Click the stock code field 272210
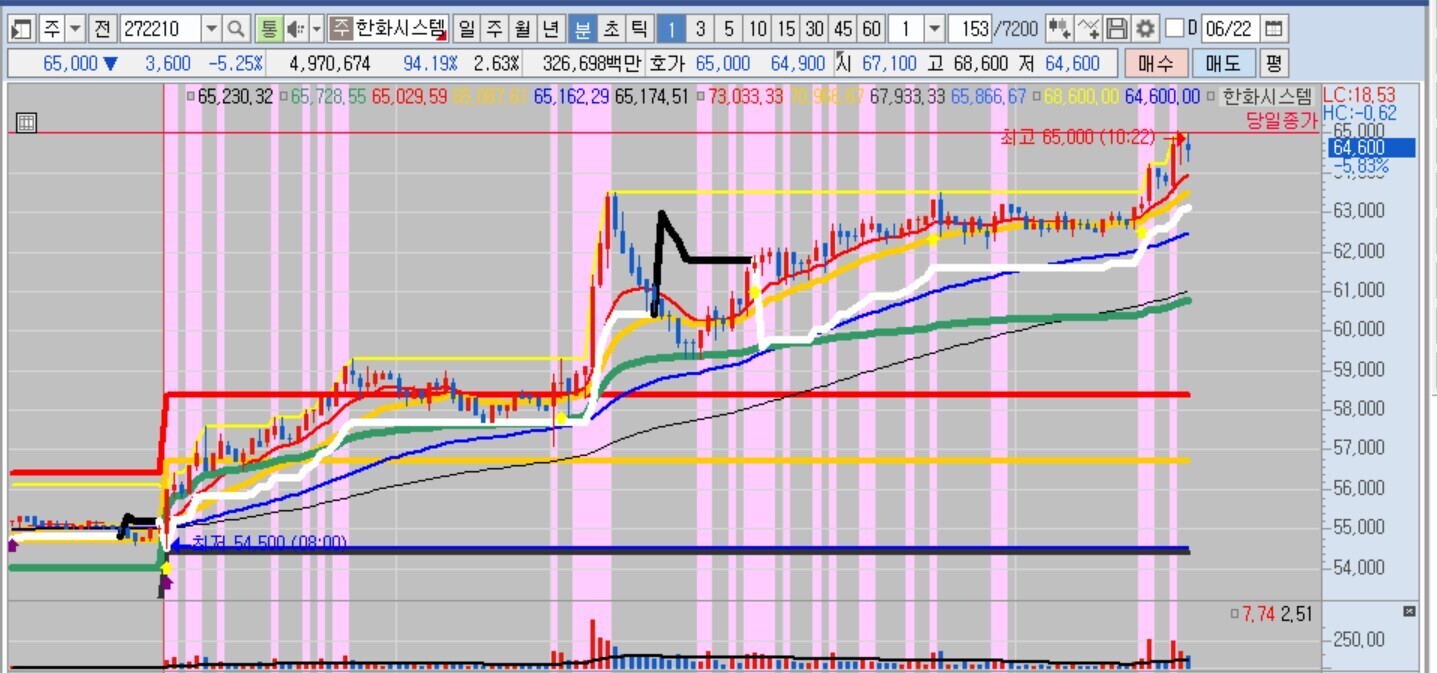The width and height of the screenshot is (1437, 673). pyautogui.click(x=159, y=28)
